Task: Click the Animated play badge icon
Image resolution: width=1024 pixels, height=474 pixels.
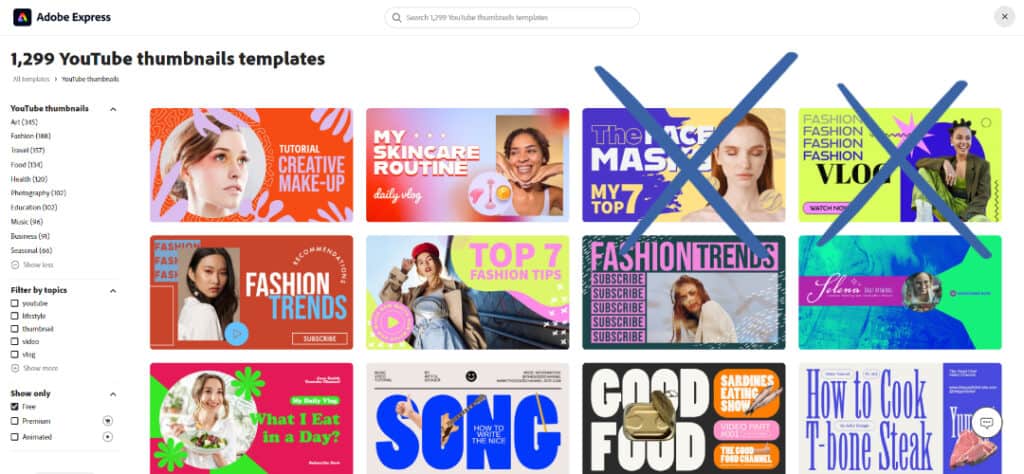Action: point(108,437)
